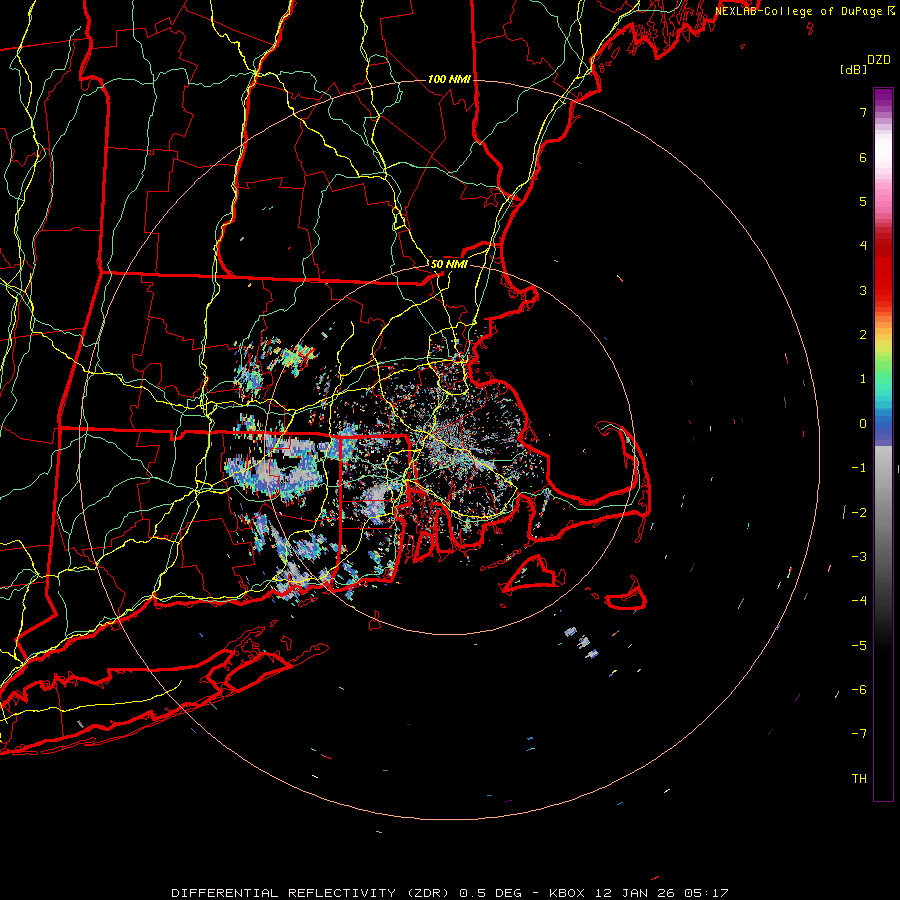The image size is (900, 900).
Task: Click the 2 value on the color scale
Action: pos(863,335)
